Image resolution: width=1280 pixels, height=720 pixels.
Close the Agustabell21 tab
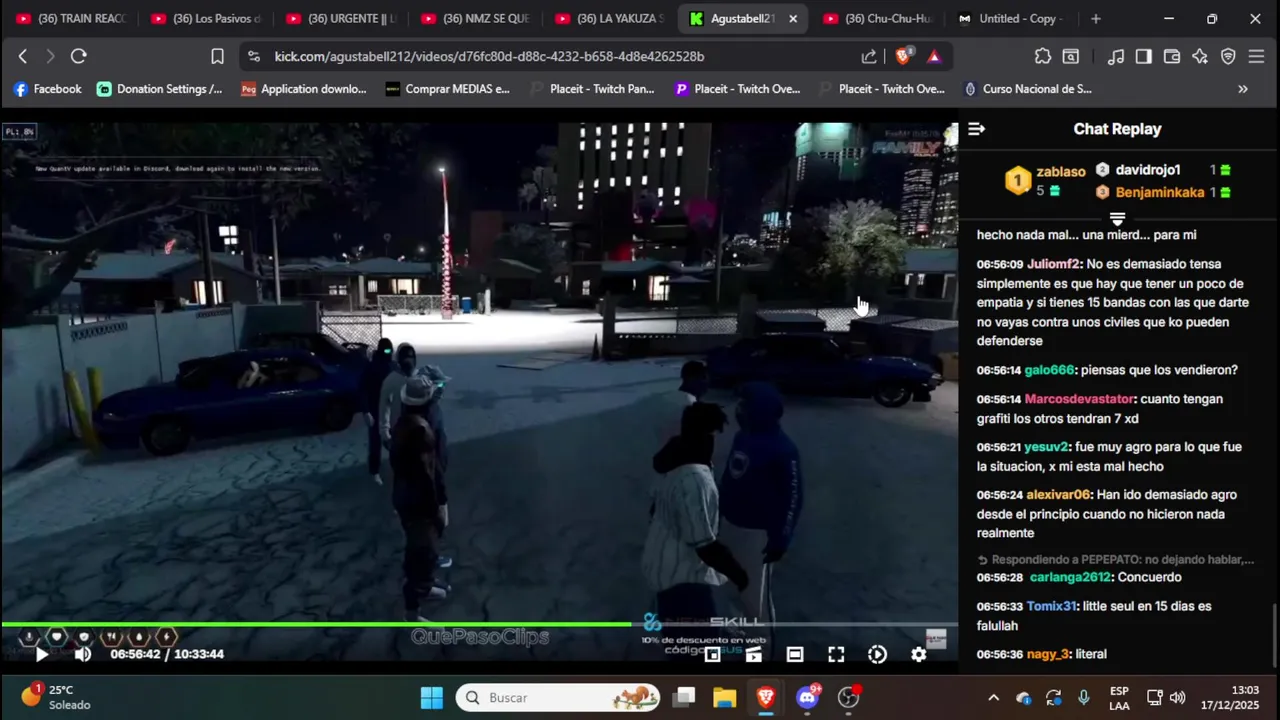(x=793, y=19)
